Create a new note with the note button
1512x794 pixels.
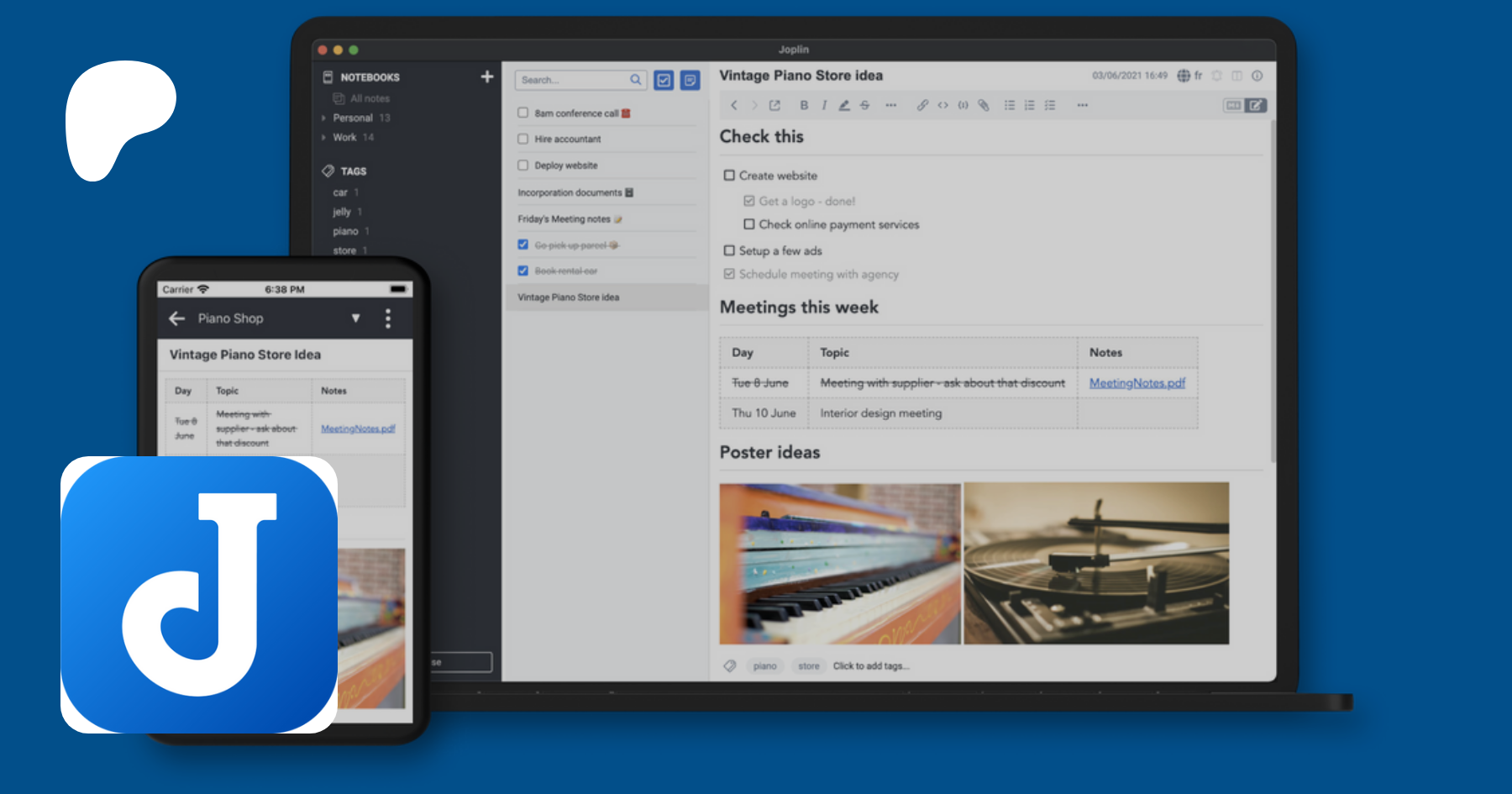tap(690, 80)
